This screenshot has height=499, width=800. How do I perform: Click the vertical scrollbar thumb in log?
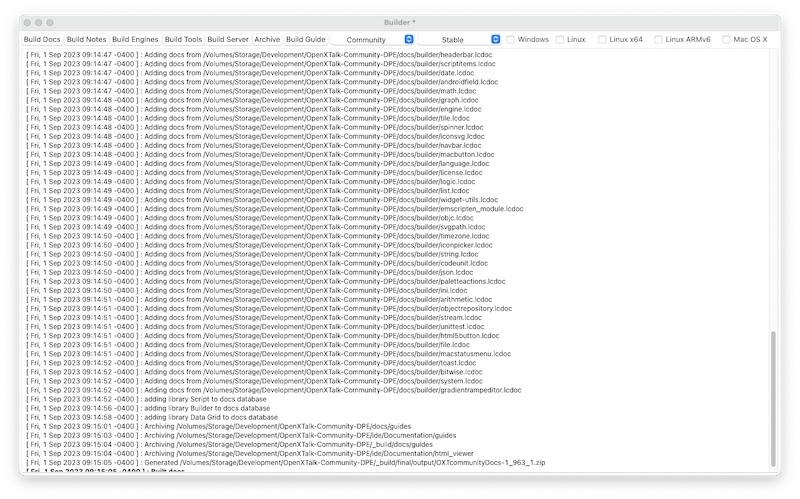pos(772,400)
